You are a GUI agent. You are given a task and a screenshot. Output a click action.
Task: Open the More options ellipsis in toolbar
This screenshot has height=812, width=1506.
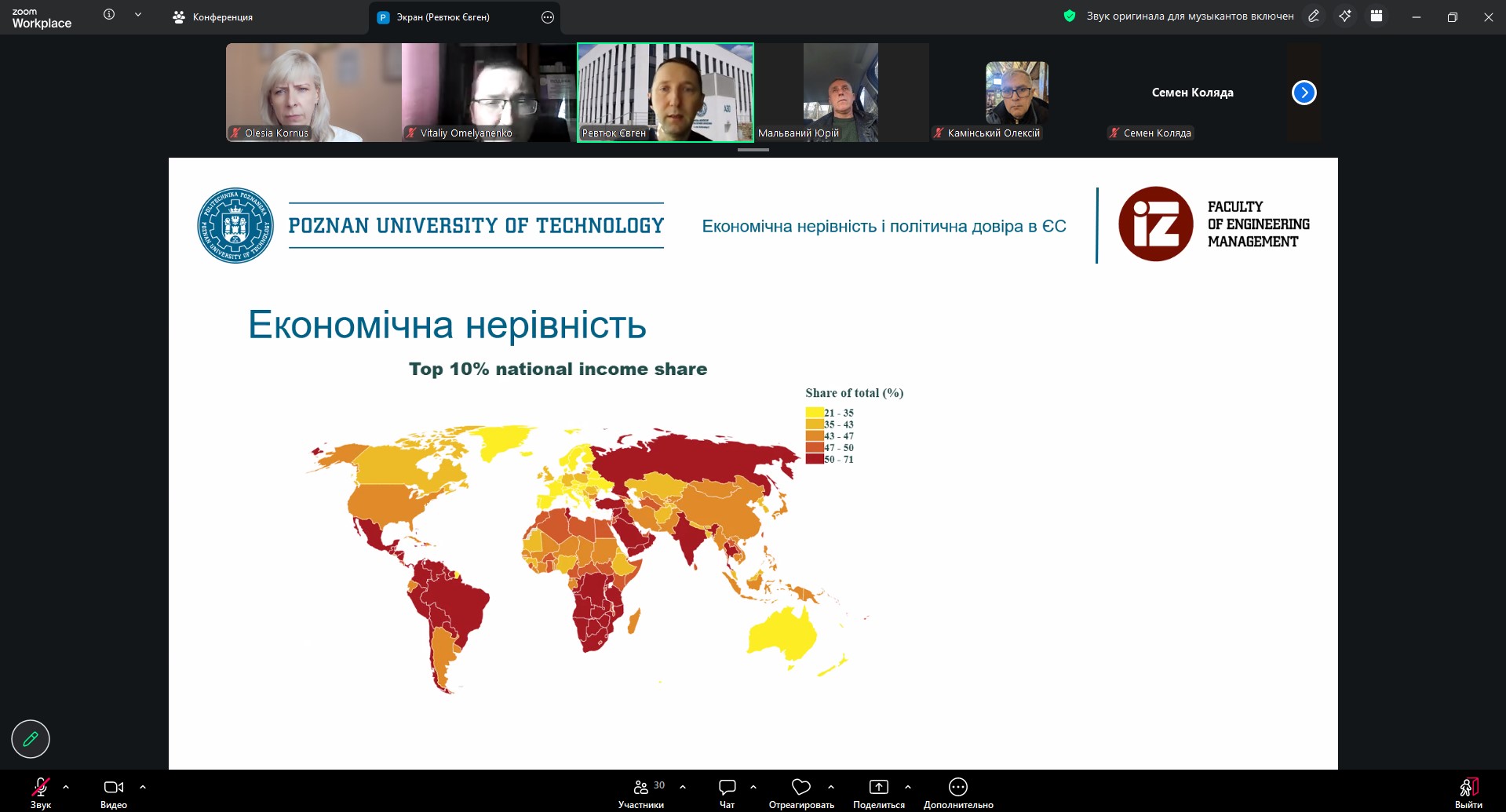point(957,787)
